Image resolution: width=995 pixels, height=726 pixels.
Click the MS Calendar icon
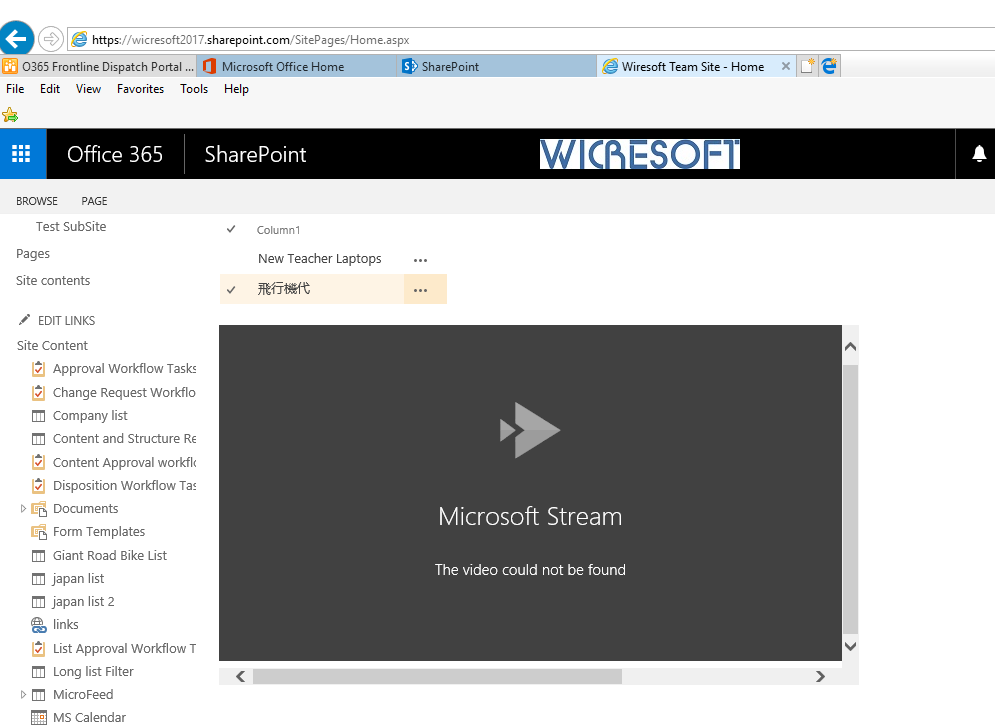point(39,718)
